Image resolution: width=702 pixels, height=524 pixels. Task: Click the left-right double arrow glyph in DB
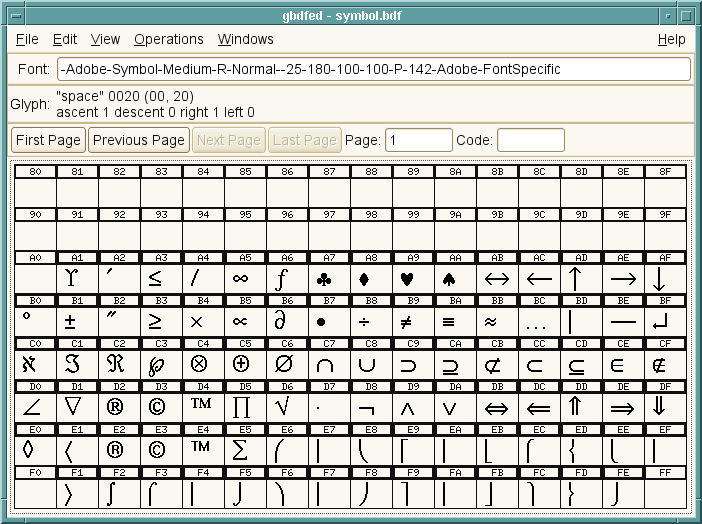[x=496, y=407]
